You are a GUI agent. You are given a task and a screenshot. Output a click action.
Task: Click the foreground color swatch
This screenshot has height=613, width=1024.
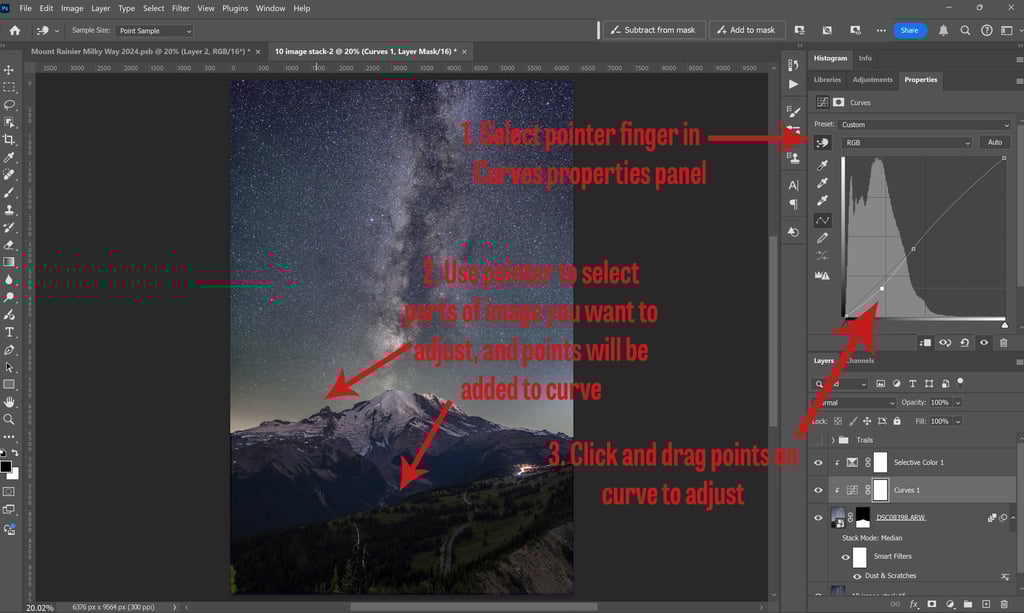(x=6, y=467)
